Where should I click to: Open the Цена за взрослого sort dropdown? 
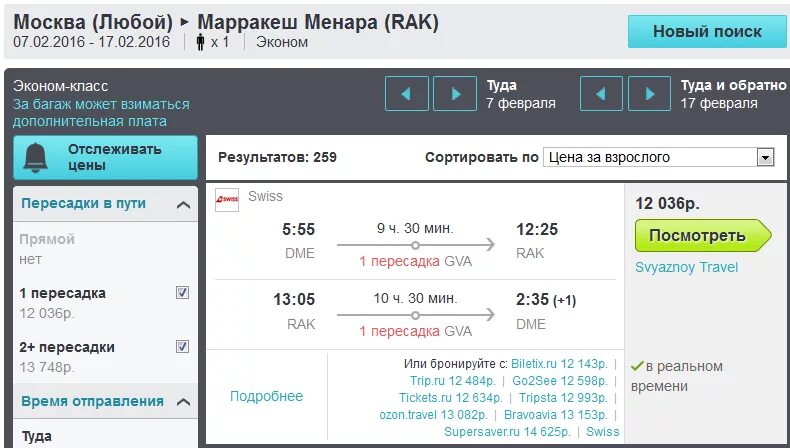[659, 157]
